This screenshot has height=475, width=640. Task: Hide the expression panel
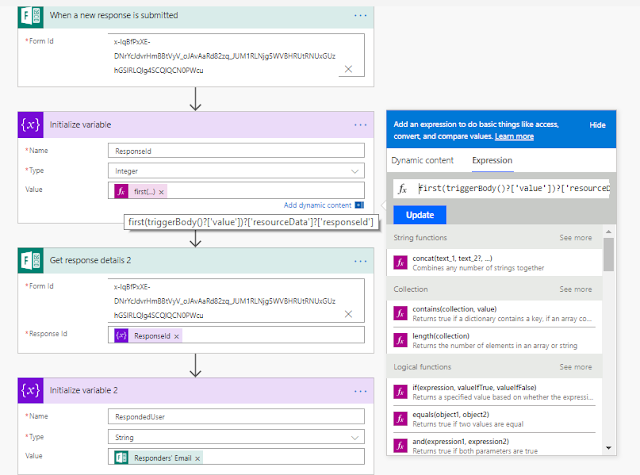(x=597, y=125)
